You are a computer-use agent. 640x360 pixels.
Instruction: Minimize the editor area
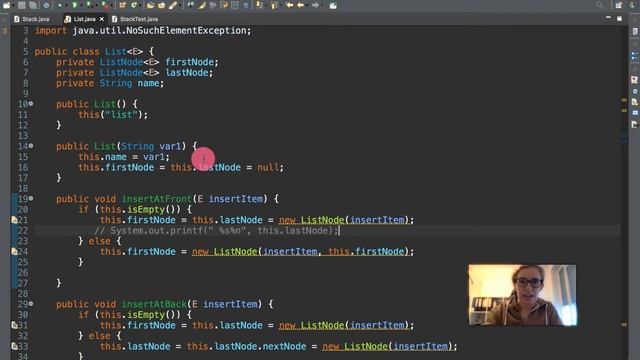608,18
